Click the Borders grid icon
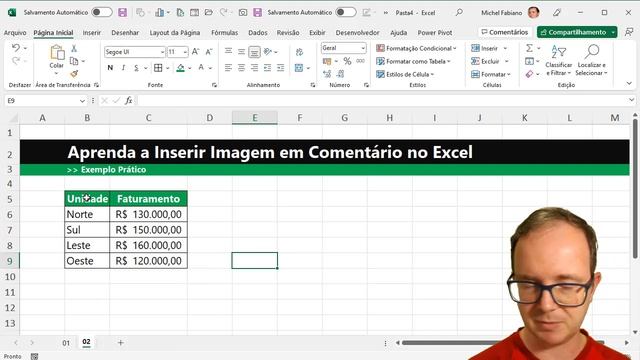This screenshot has height=360, width=640. pos(158,68)
